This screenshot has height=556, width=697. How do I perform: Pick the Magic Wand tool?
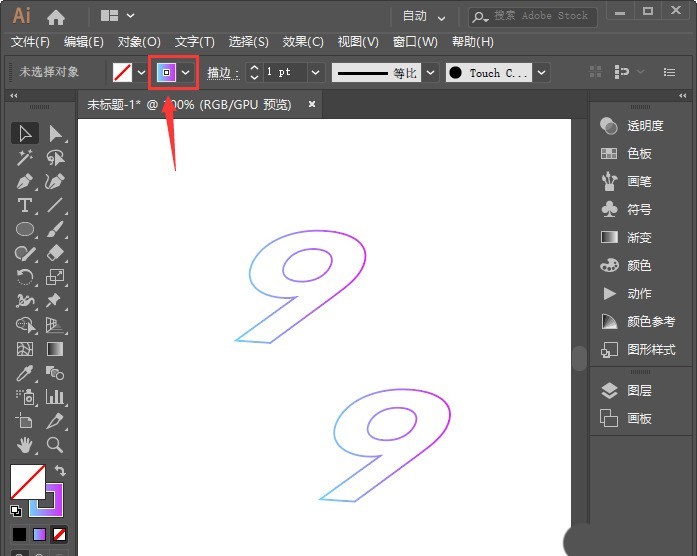[x=25, y=158]
